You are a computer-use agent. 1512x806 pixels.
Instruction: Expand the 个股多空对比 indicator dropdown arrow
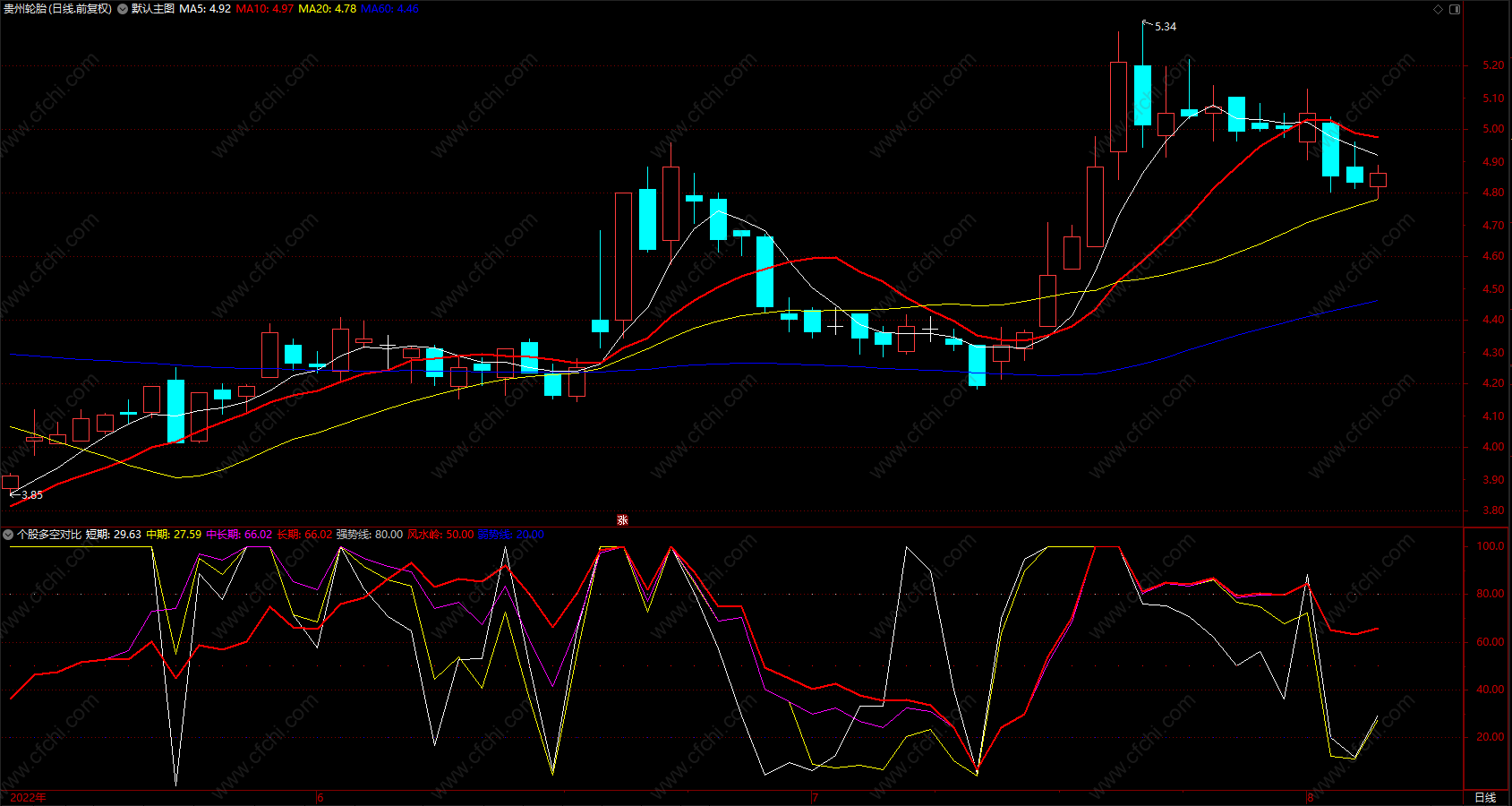pos(8,535)
